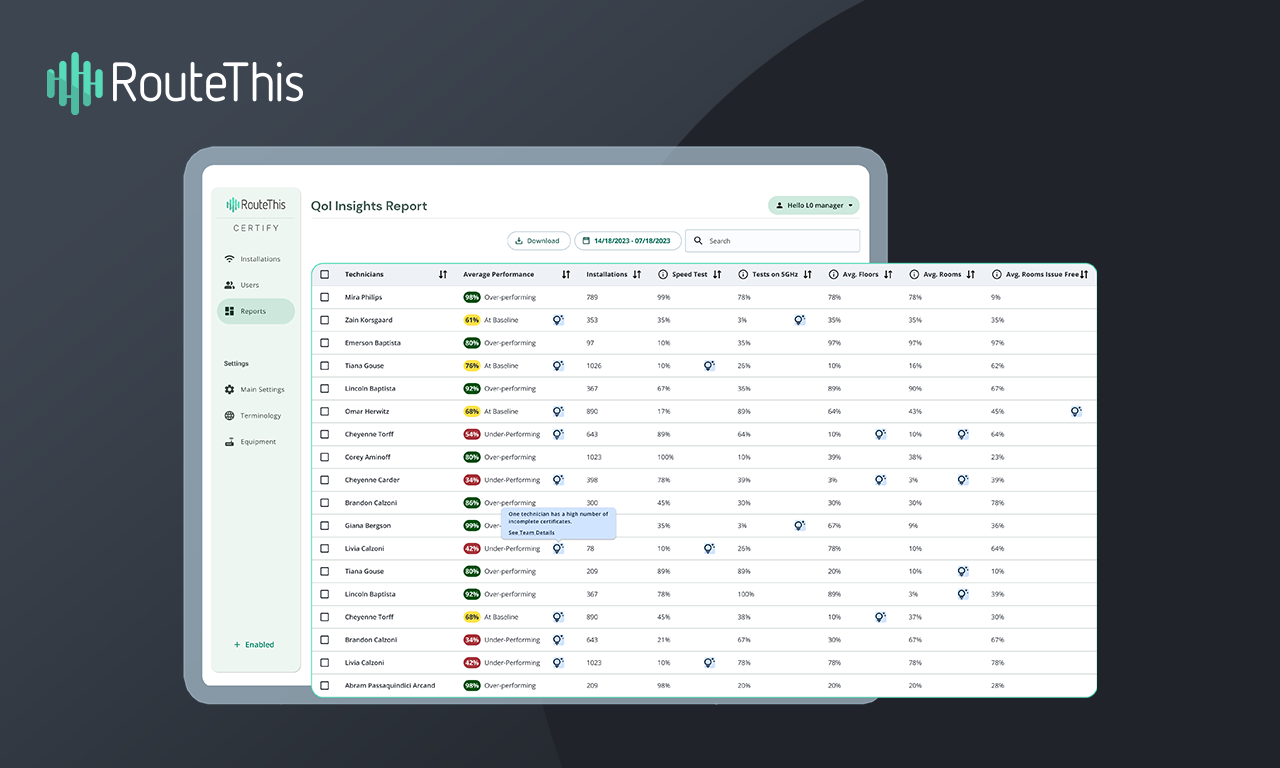Click the large RouteThis logo on the banner

tap(175, 83)
